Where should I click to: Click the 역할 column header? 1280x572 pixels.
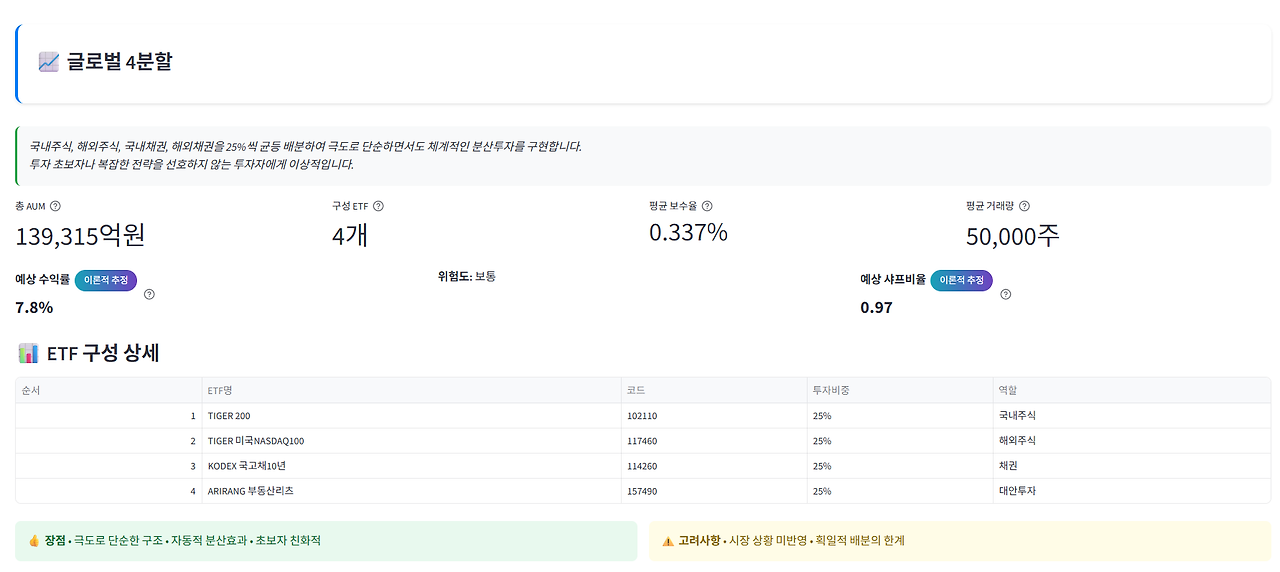click(1132, 390)
